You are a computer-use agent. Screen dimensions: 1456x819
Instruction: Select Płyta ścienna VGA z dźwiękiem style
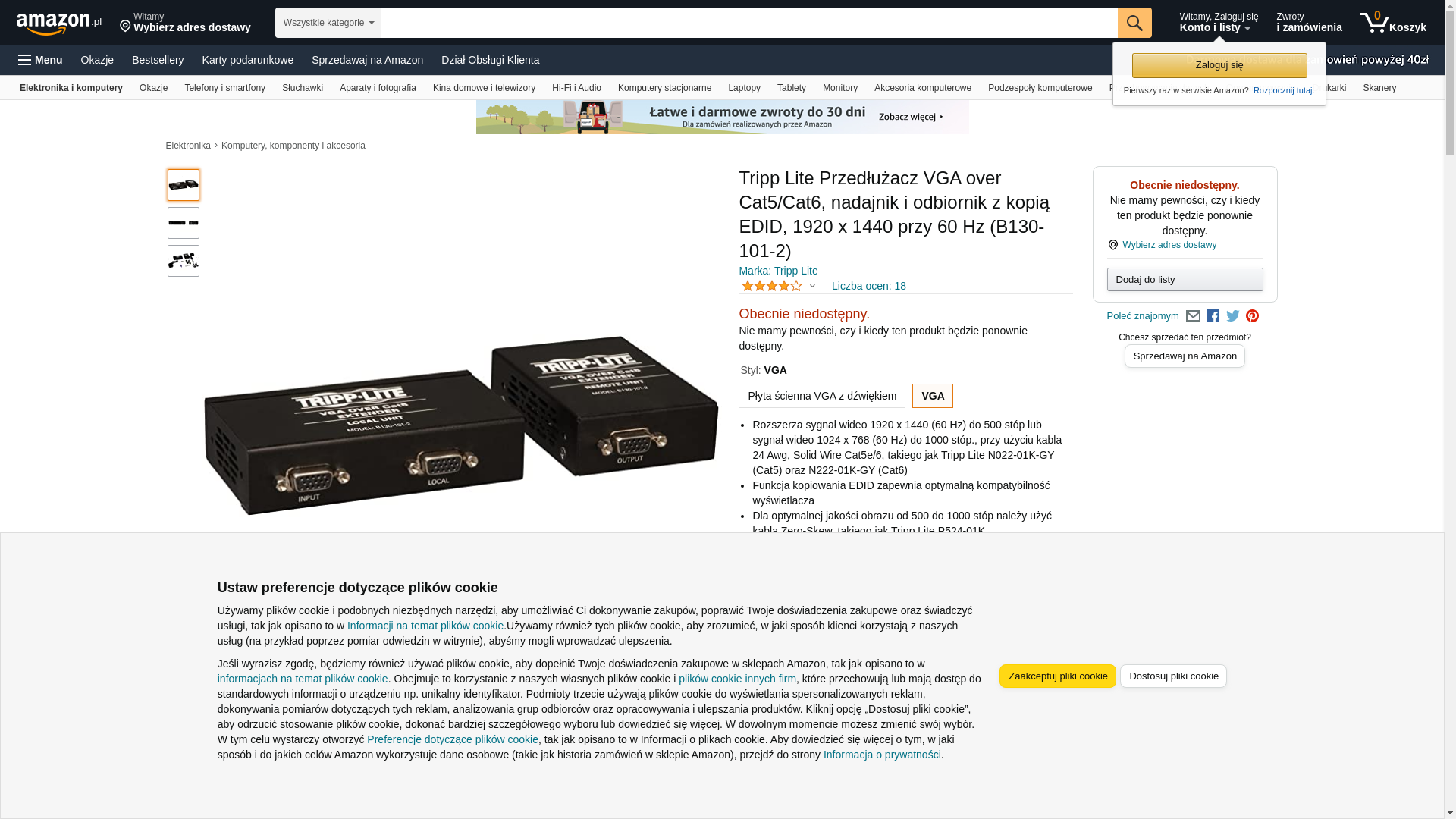point(822,396)
